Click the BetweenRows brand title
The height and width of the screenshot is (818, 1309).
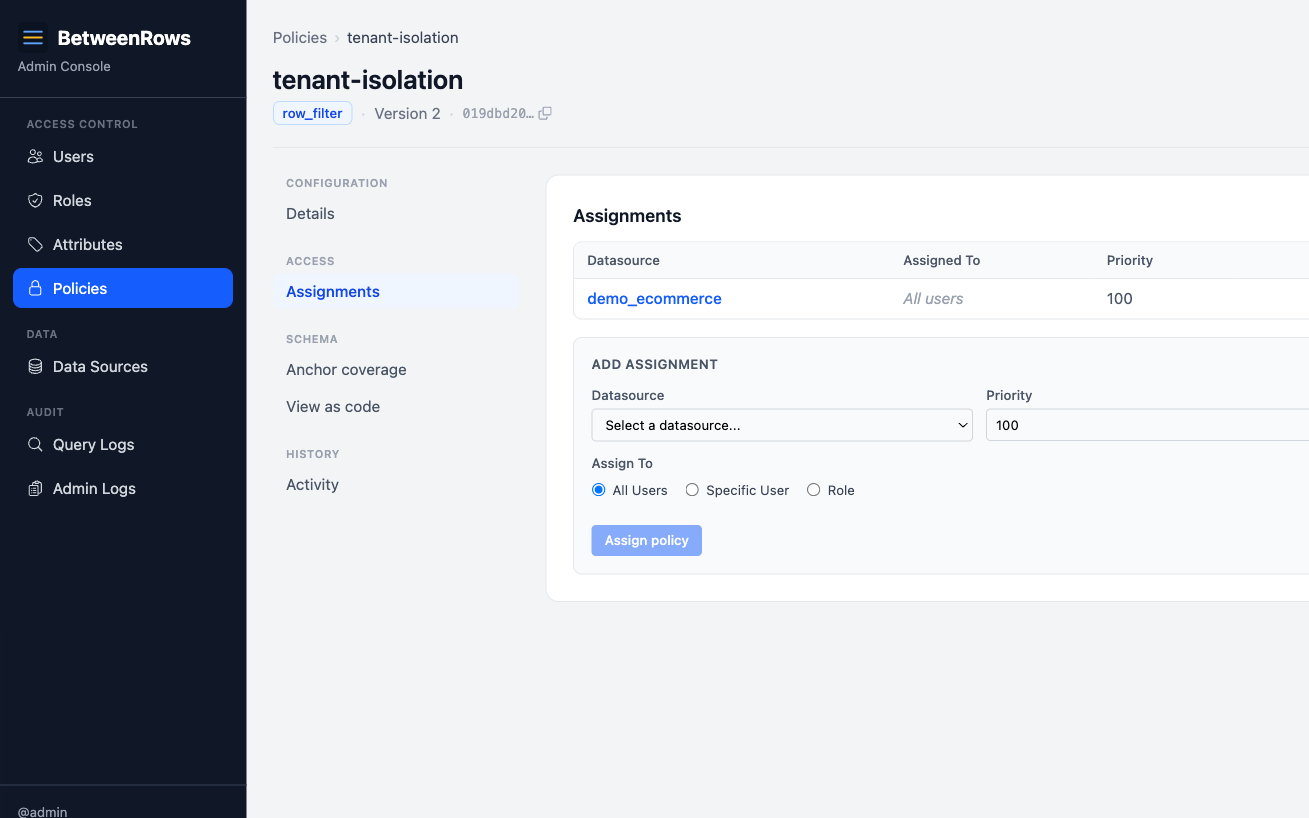point(124,38)
